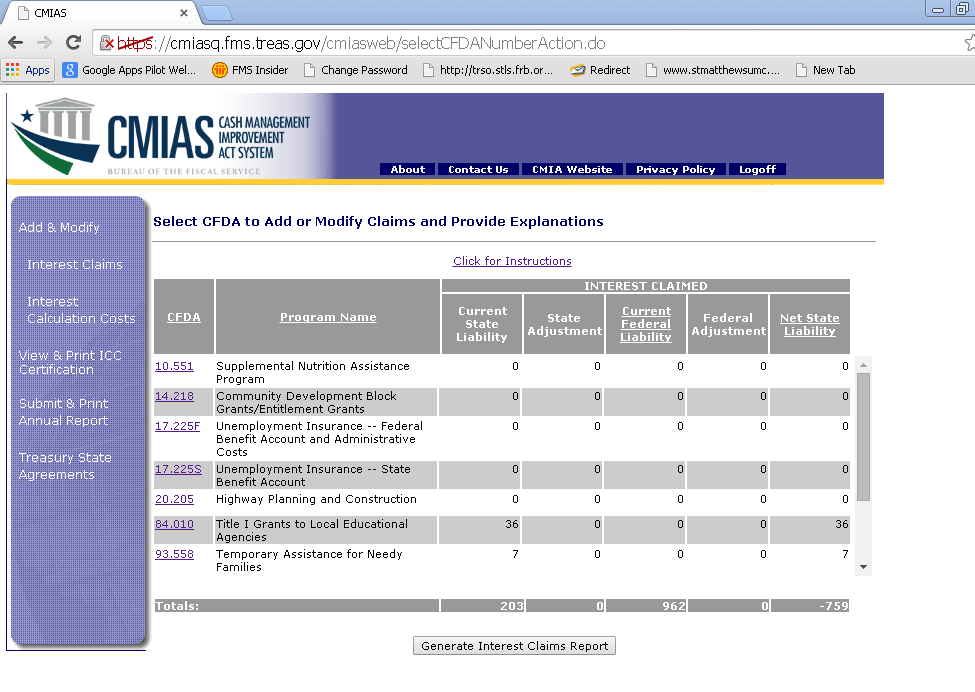Viewport: 975px width, 692px height.
Task: Click the CMIAS logo in the header
Action: point(160,137)
